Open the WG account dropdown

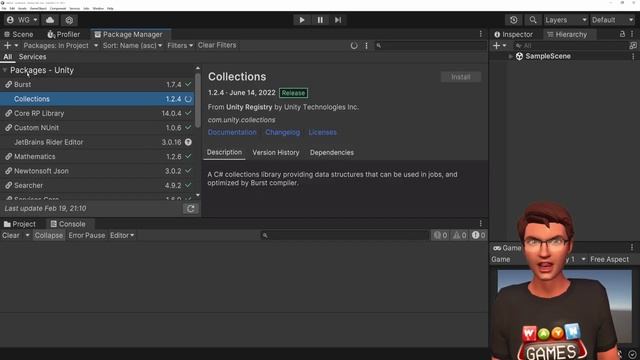22,20
